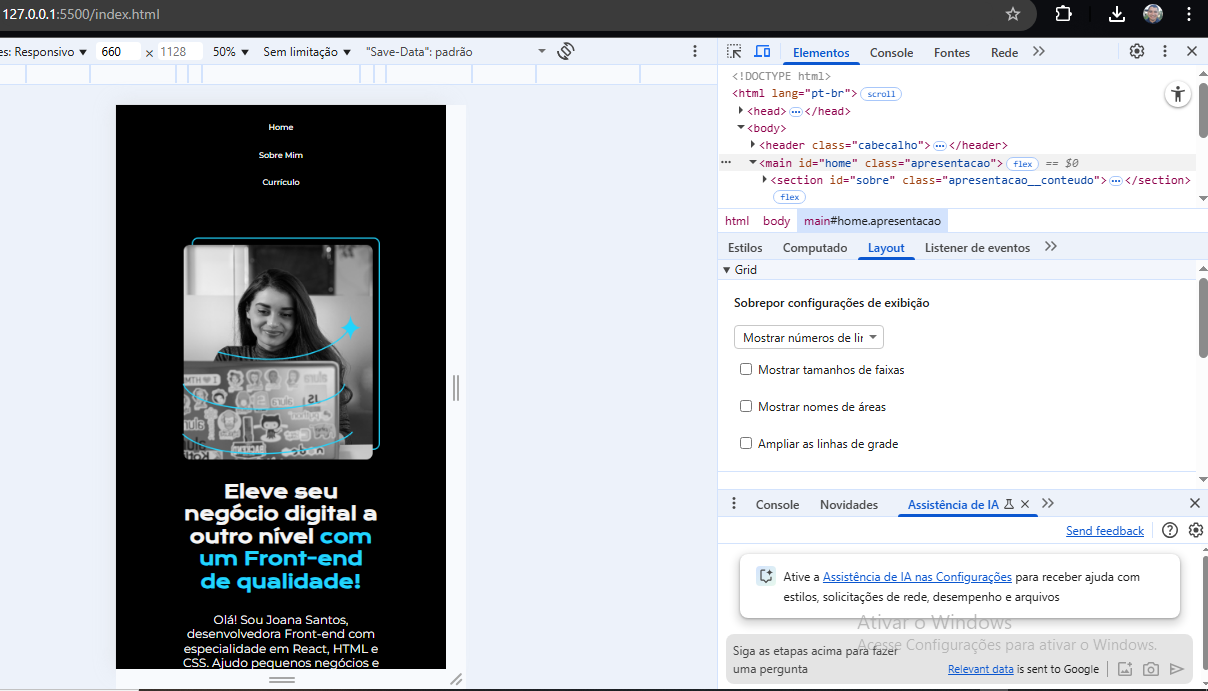
Task: Open the Chrome extensions puzzle icon
Action: 1064,14
